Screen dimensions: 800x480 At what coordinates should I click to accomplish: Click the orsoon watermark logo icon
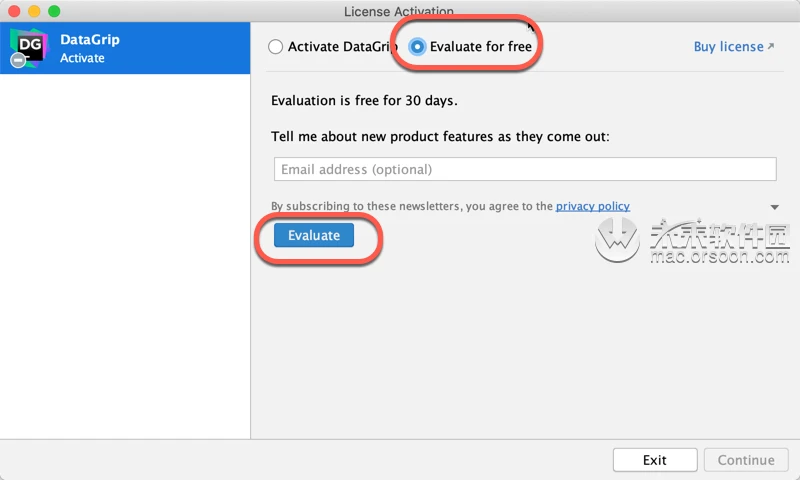point(617,240)
